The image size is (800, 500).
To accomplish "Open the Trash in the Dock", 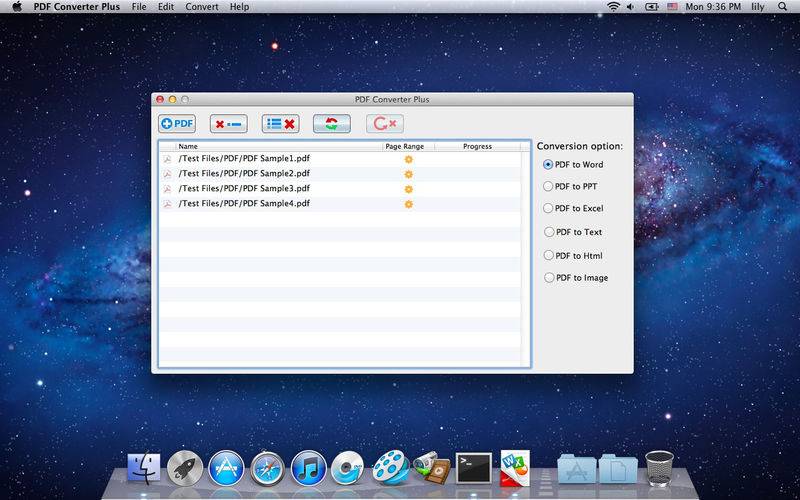I will (659, 468).
